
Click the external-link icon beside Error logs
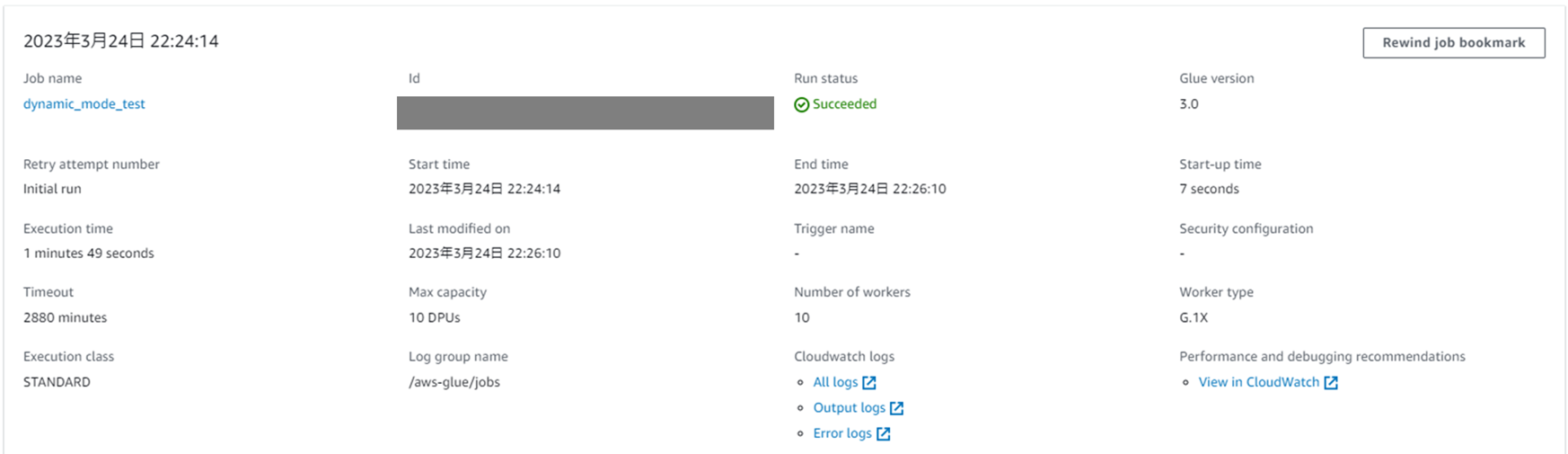(x=884, y=434)
